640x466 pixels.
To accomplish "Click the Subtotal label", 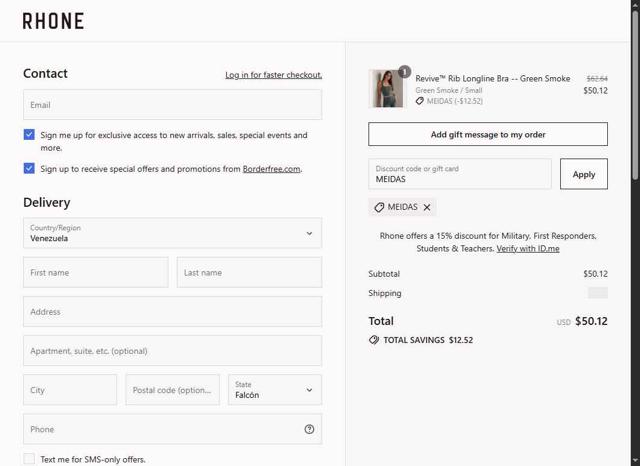I will tap(384, 274).
